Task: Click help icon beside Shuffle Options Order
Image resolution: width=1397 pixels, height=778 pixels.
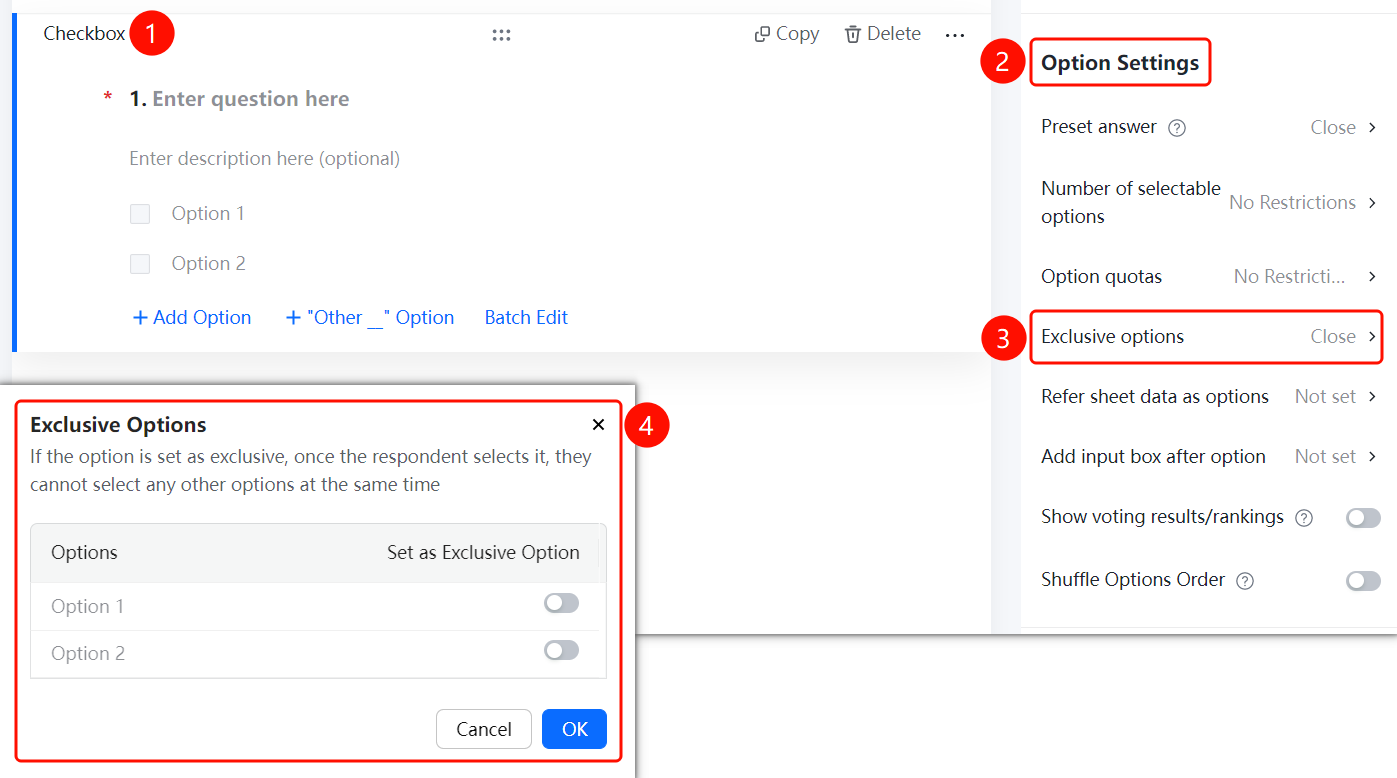Action: point(1245,581)
